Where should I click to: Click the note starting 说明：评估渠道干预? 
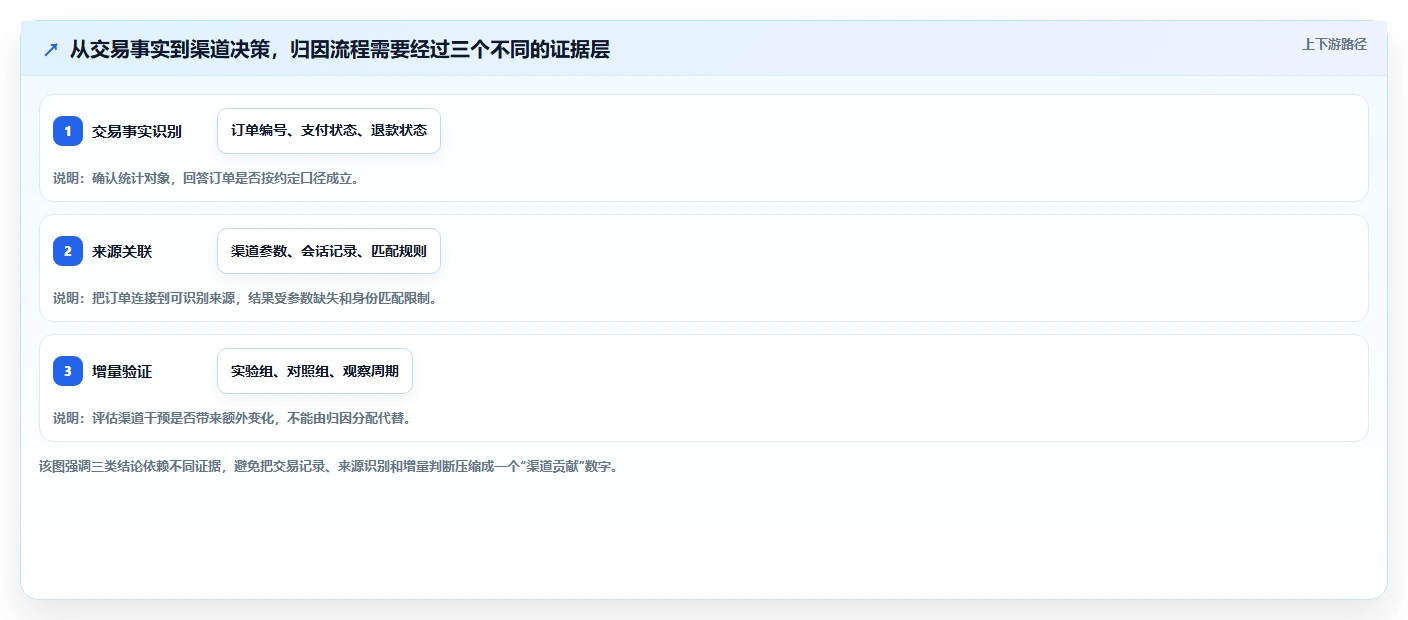[232, 418]
